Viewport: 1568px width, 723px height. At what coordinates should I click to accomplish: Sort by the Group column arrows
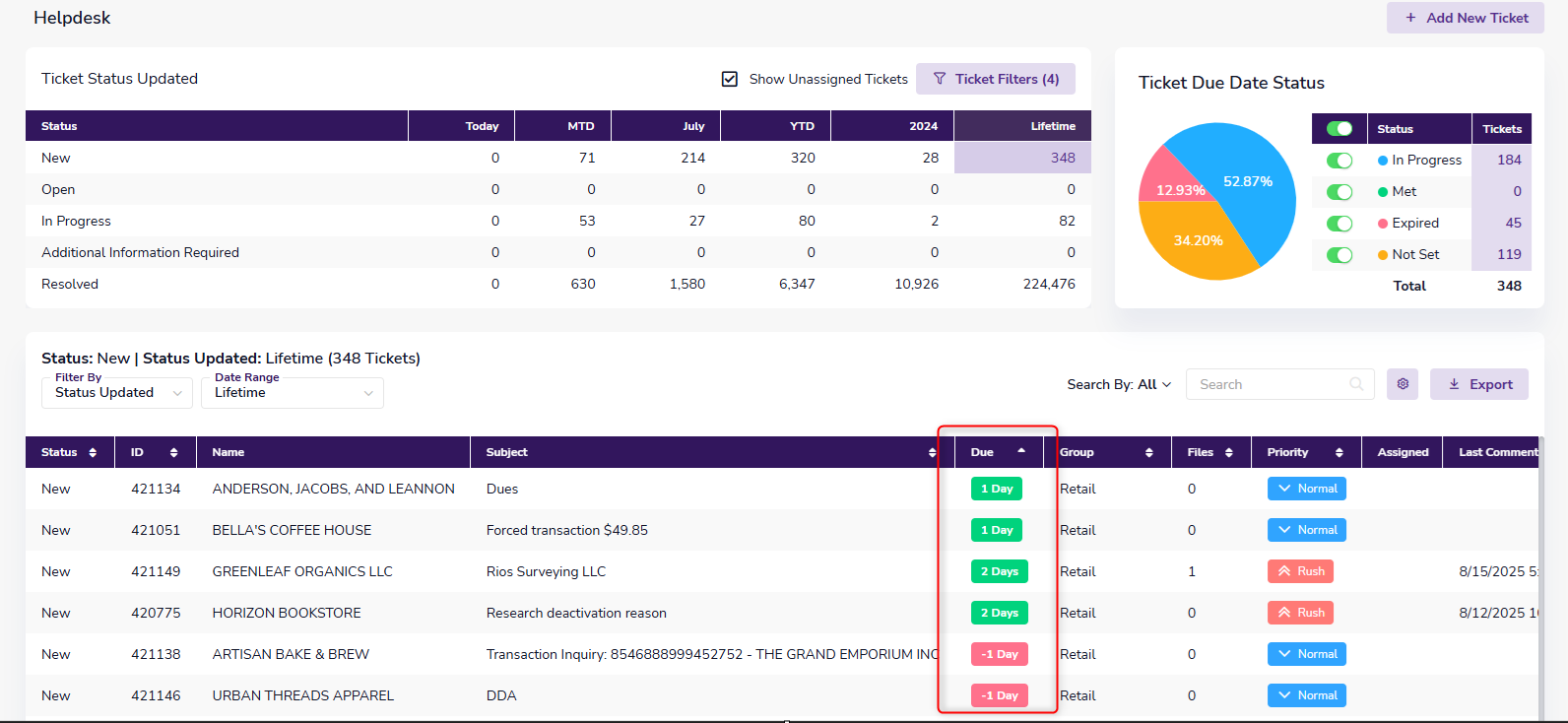point(1148,452)
